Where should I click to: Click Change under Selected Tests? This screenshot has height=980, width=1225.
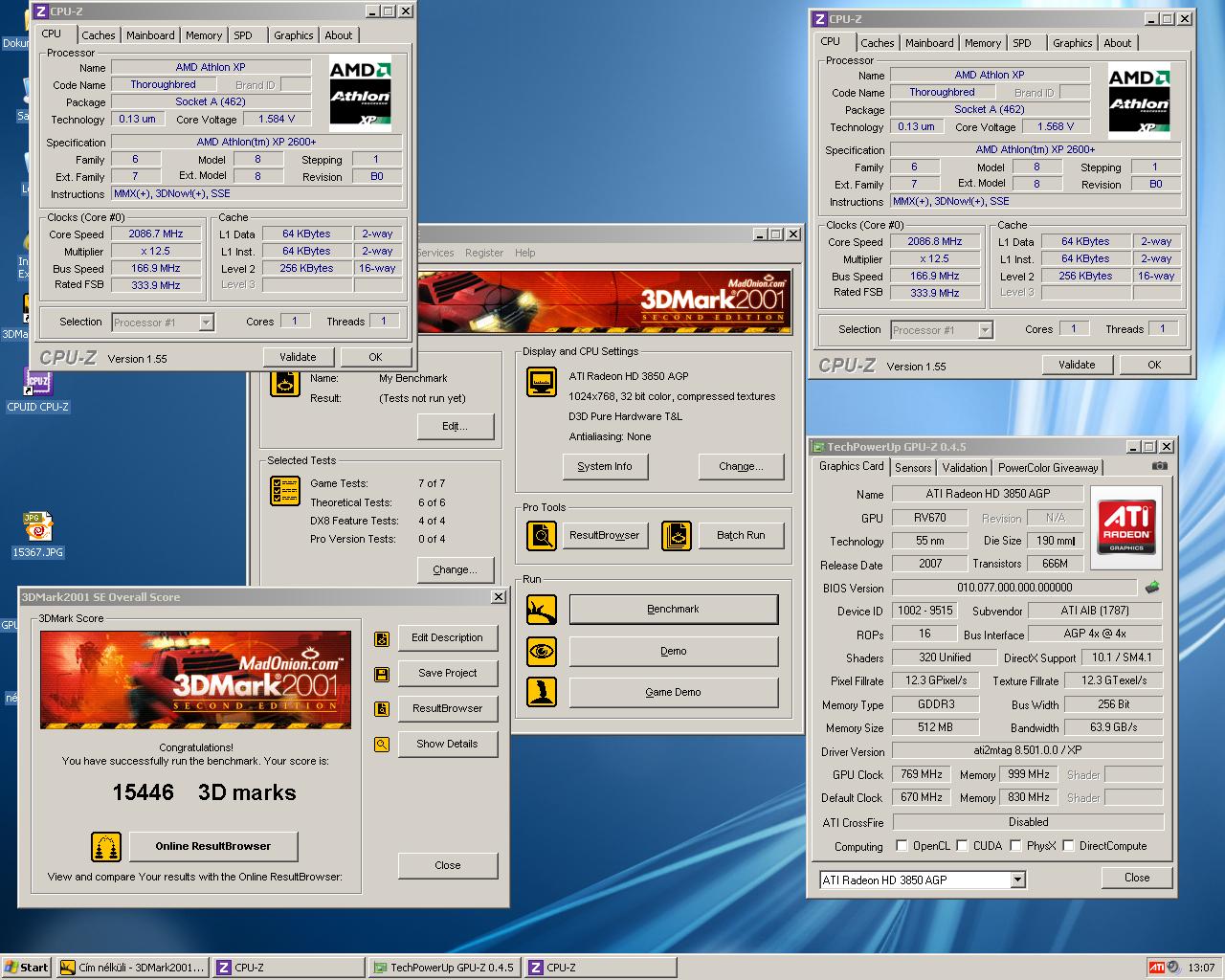click(455, 569)
